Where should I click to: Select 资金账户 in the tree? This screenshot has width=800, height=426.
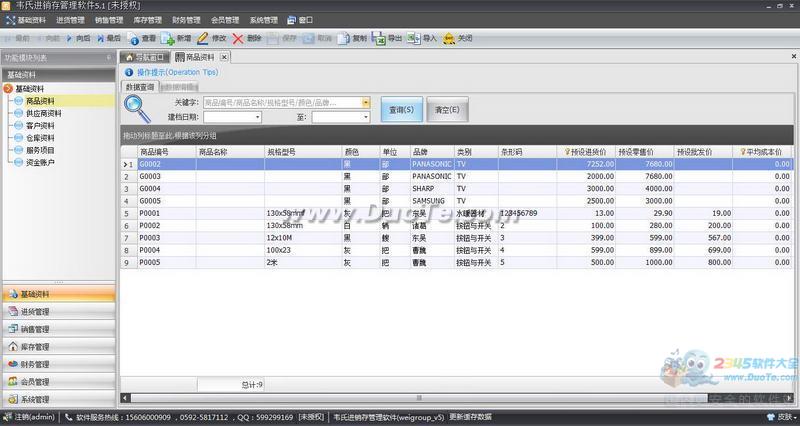coord(40,162)
